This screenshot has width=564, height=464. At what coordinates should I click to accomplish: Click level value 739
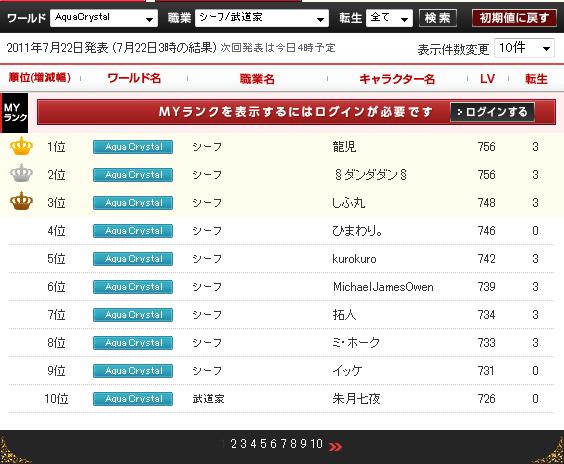(487, 287)
